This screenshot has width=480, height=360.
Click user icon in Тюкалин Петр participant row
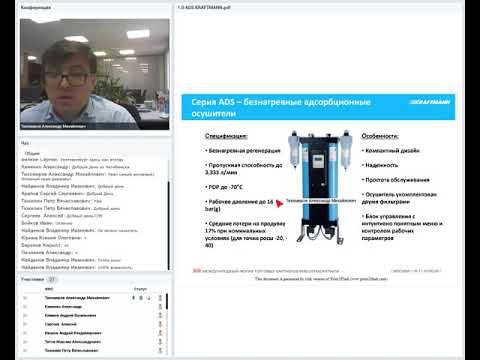click(x=160, y=350)
